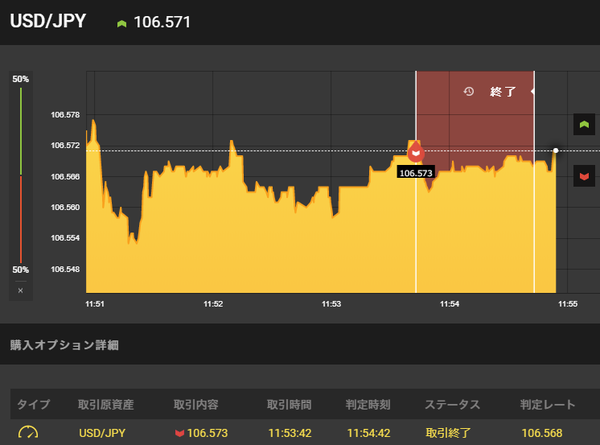
Task: Click the 106.560 price axis label
Action: [65, 207]
